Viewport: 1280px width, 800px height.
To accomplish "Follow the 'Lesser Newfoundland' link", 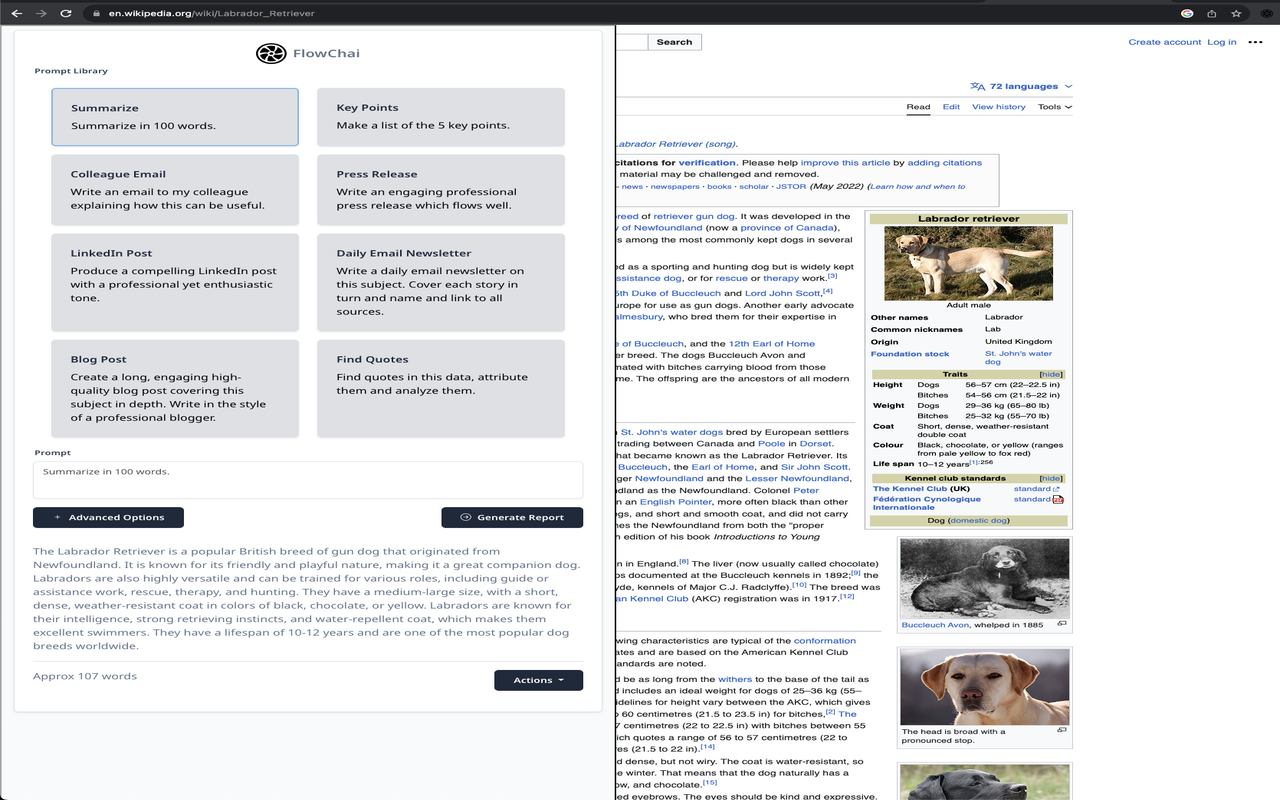I will click(x=798, y=479).
